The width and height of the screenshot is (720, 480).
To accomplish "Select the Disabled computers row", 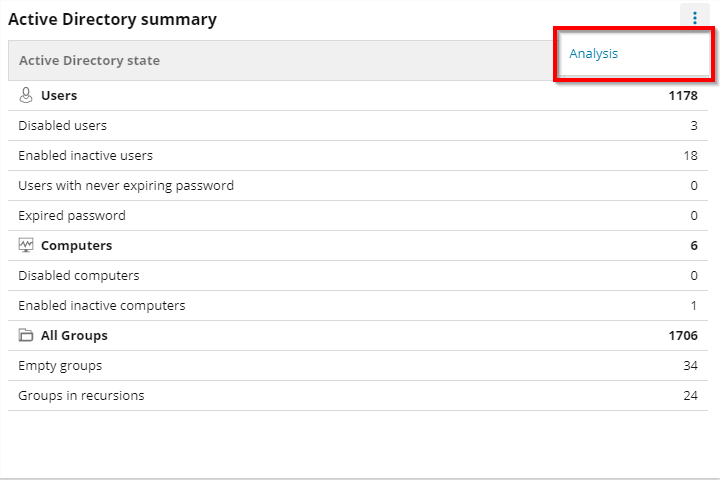I will 79,276.
